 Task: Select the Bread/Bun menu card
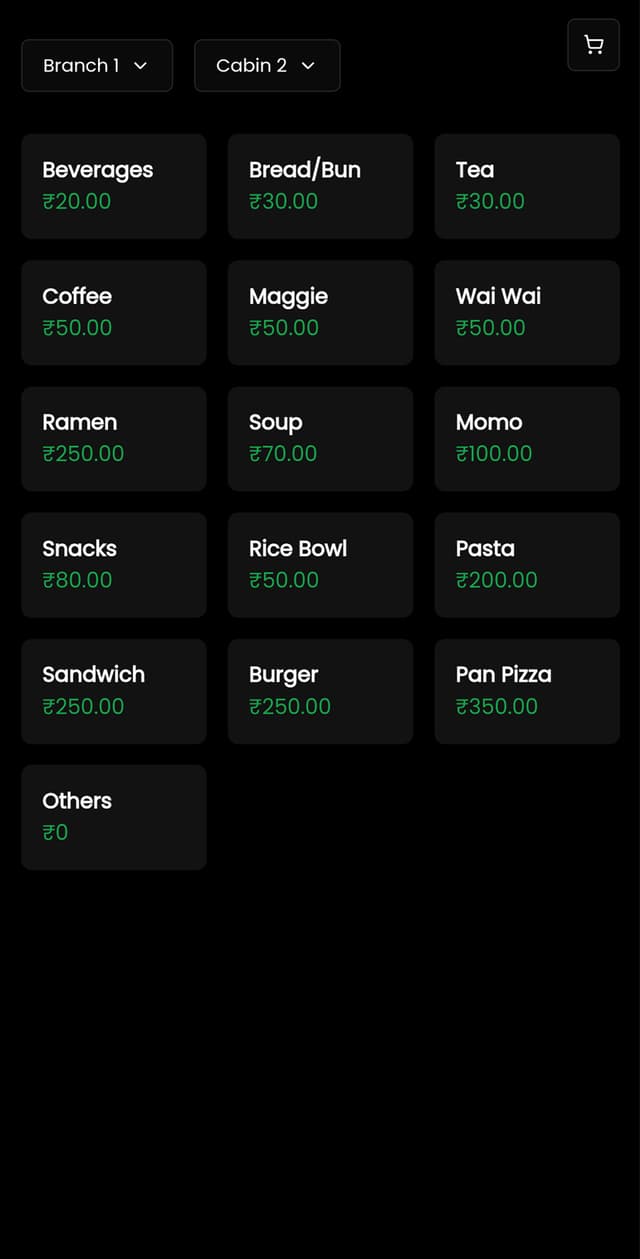pos(320,186)
